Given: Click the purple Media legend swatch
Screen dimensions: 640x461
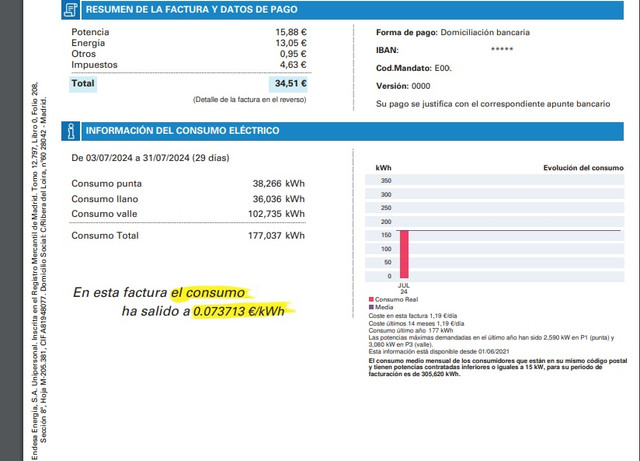Looking at the screenshot, I should click(x=371, y=307).
